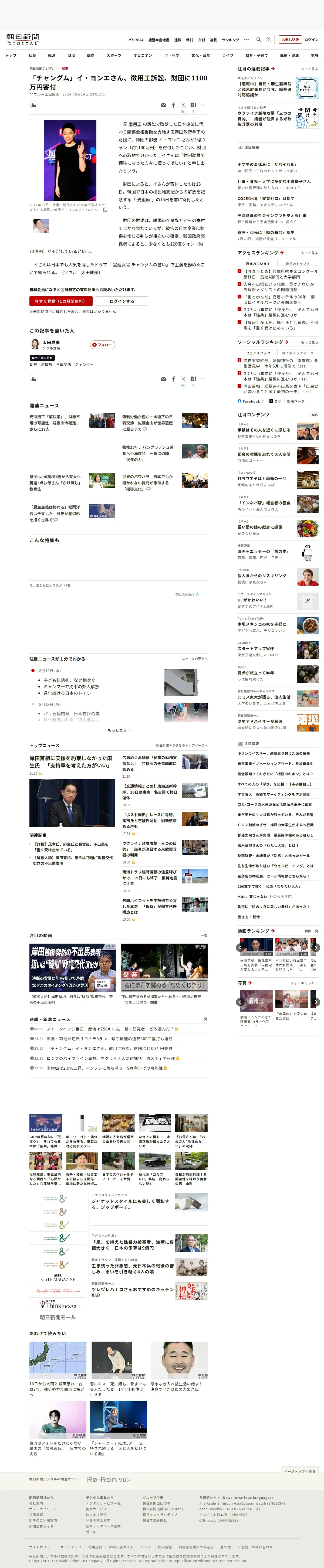The height and width of the screenshot is (1568, 324).
Task: Click the Facebook icon below the author section
Action: click(173, 379)
